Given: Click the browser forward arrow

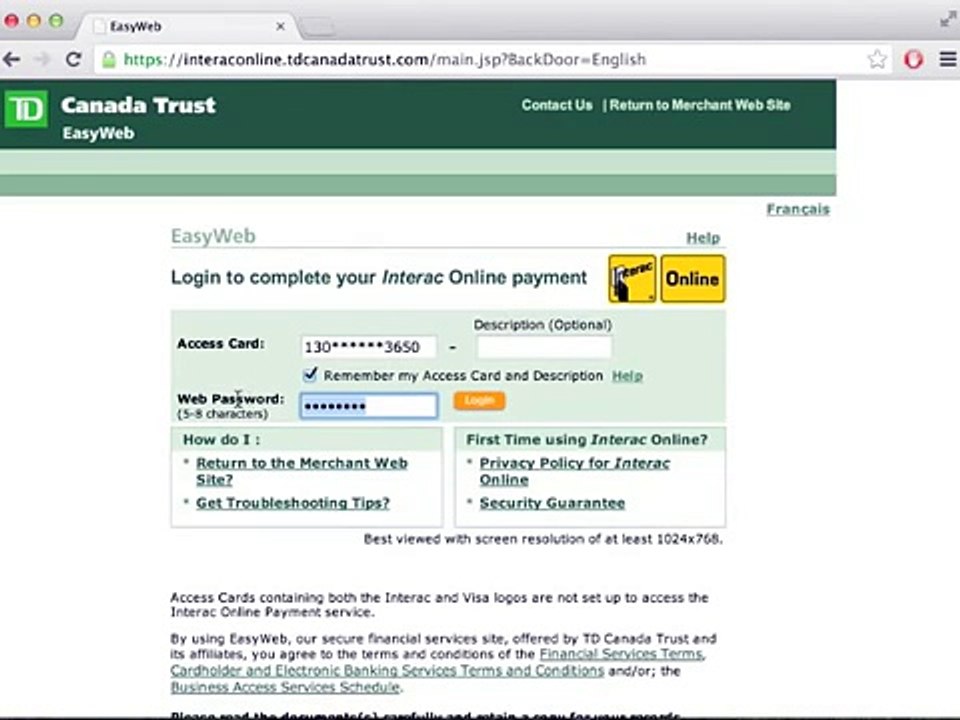Looking at the screenshot, I should coord(42,59).
